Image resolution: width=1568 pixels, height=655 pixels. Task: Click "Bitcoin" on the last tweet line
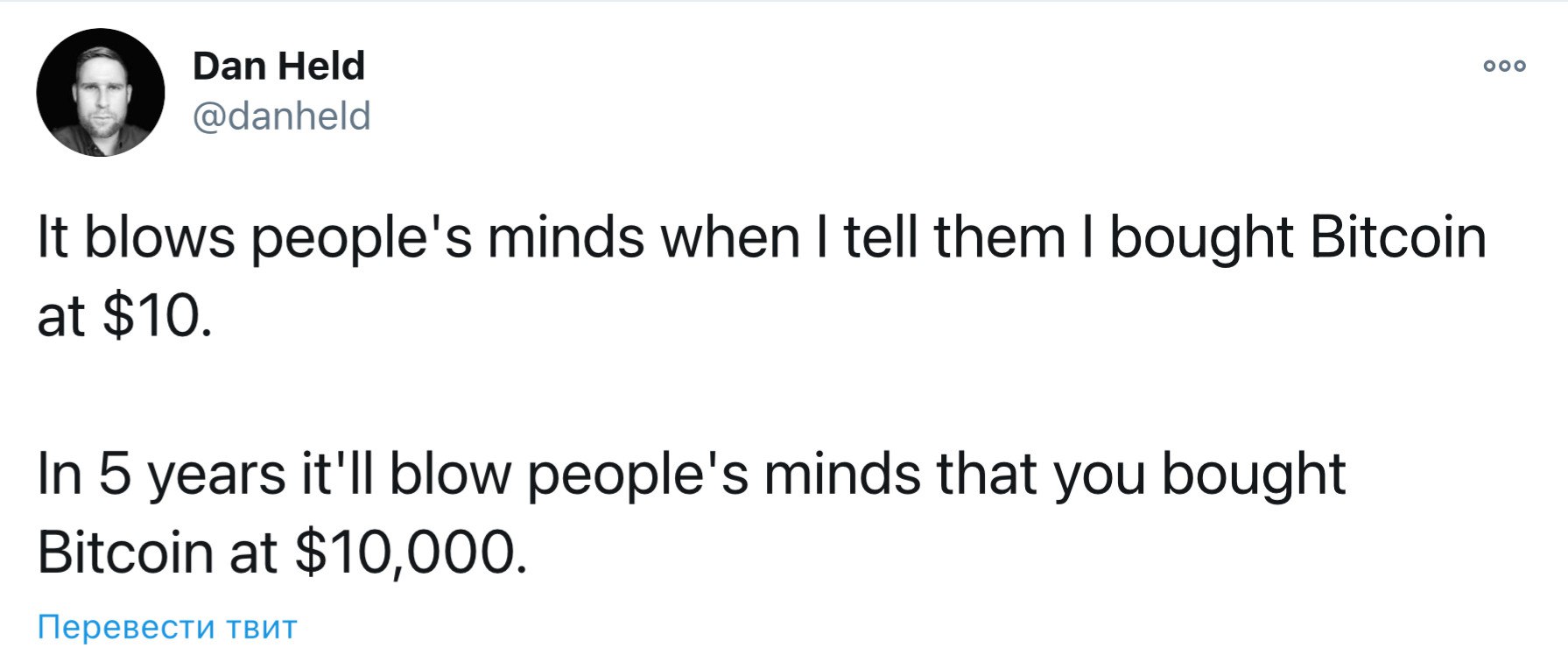coord(124,553)
